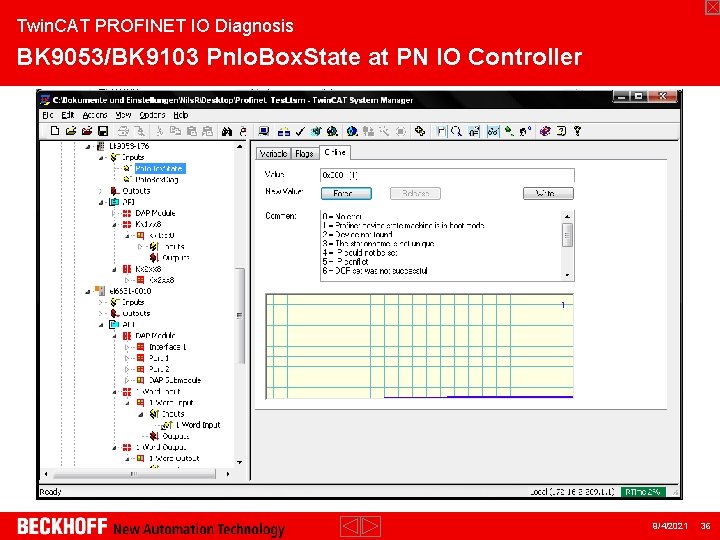The image size is (720, 540).
Task: Select the 1 Word Input variable item
Action: (198, 425)
